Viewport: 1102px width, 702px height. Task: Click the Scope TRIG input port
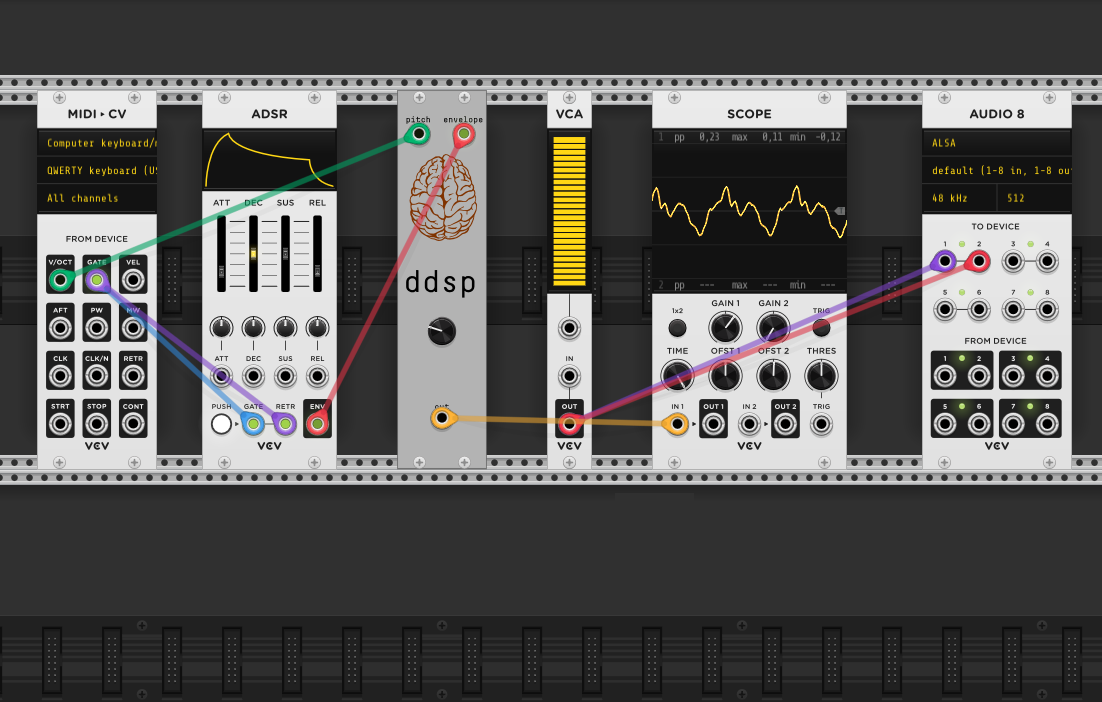(x=822, y=424)
